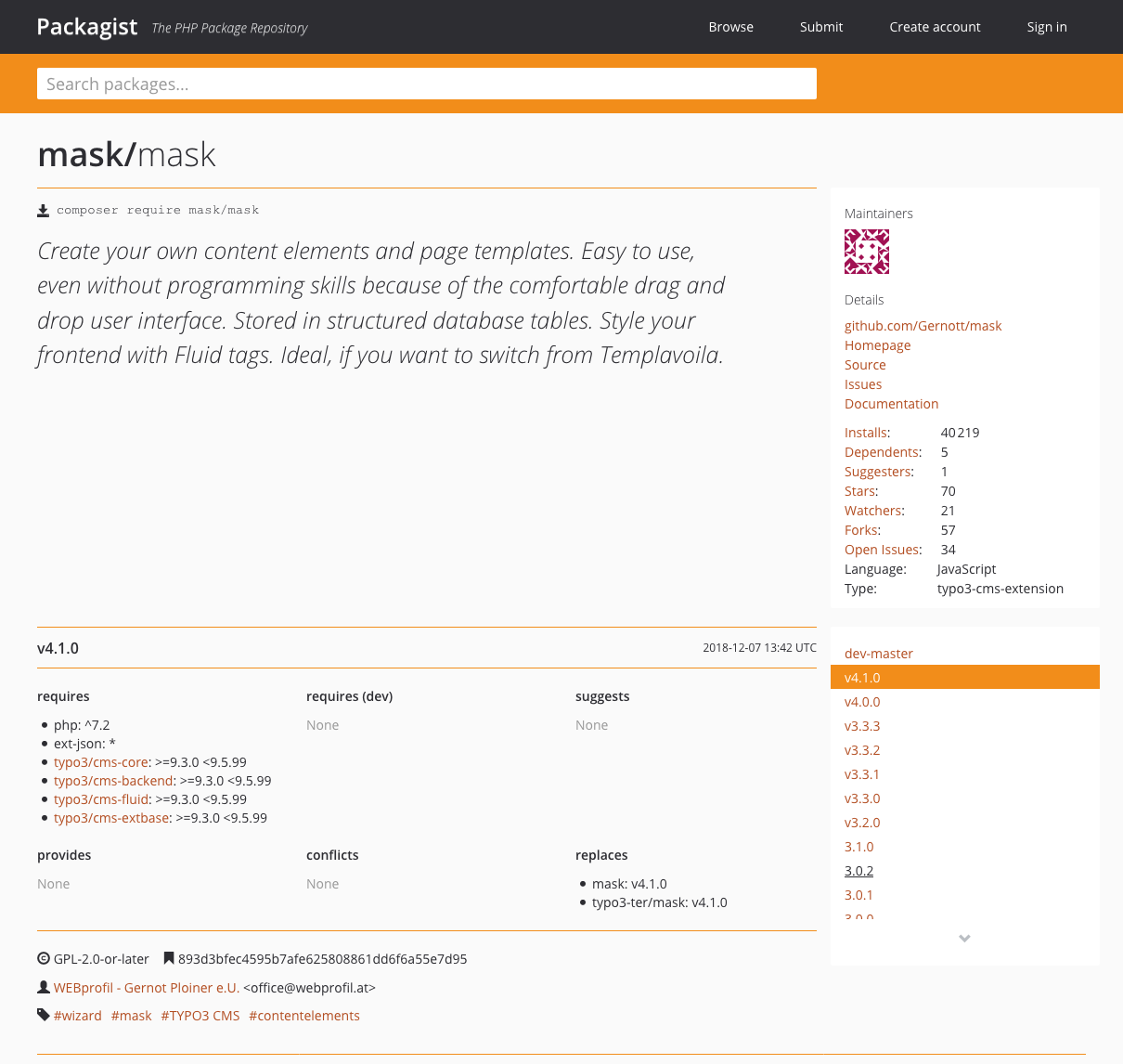Open the #mask tag
Image resolution: width=1123 pixels, height=1064 pixels.
[131, 1016]
